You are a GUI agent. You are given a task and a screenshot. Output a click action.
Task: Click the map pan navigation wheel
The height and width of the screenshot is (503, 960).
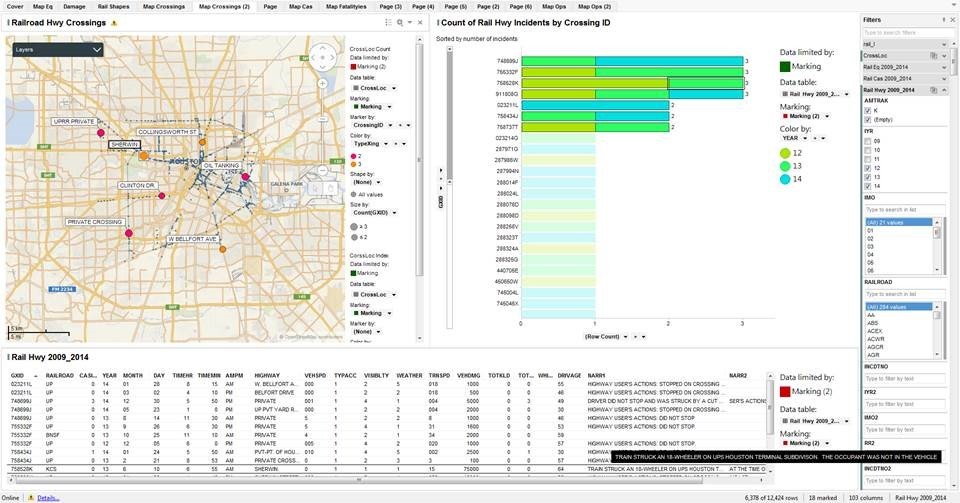click(322, 58)
